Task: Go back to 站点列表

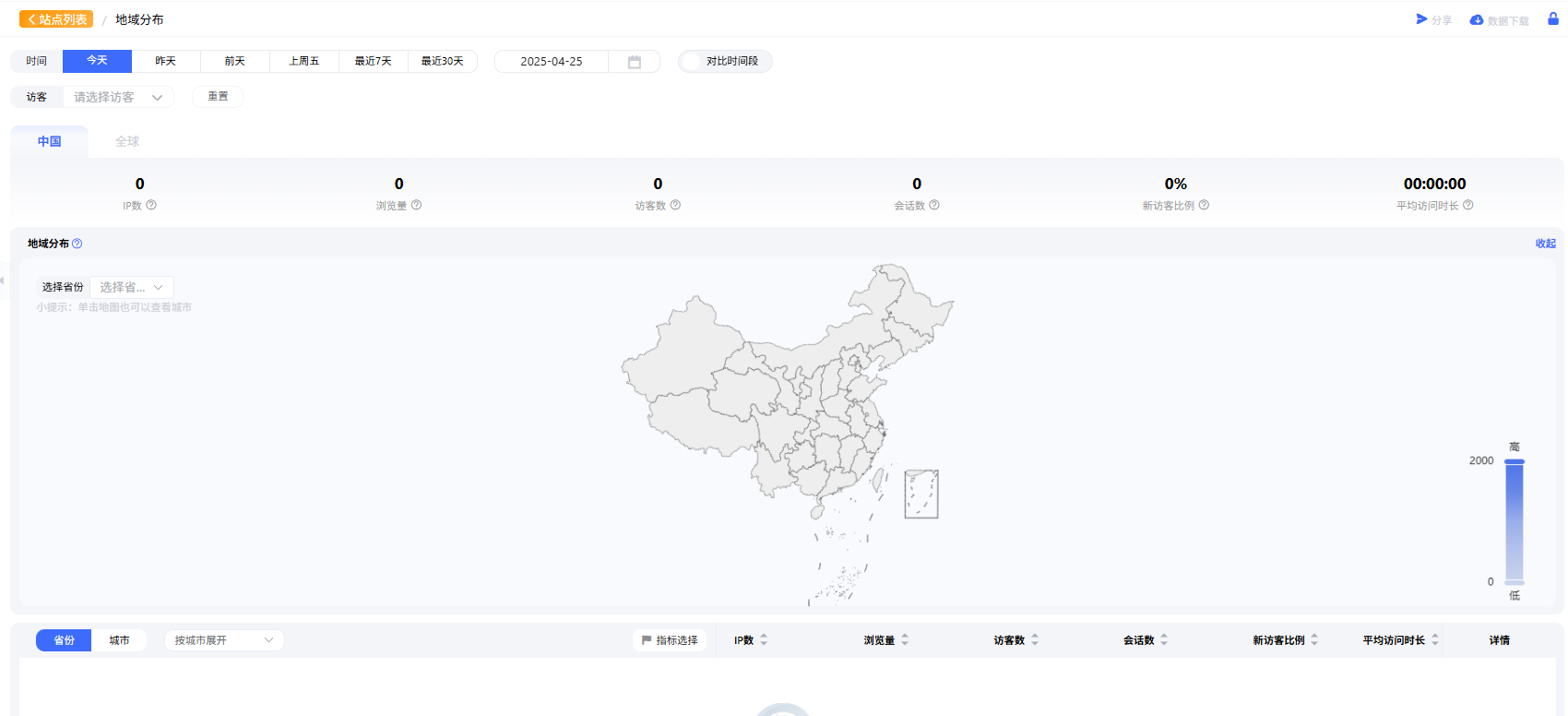Action: tap(56, 19)
